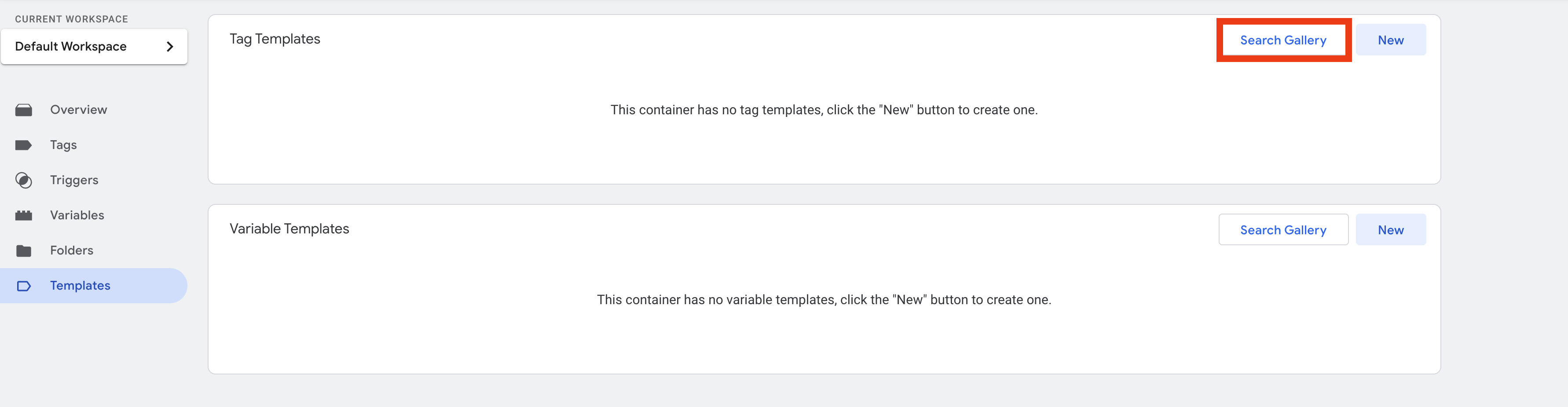Click the Tag Templates panel heading
1568x407 pixels.
coord(275,38)
